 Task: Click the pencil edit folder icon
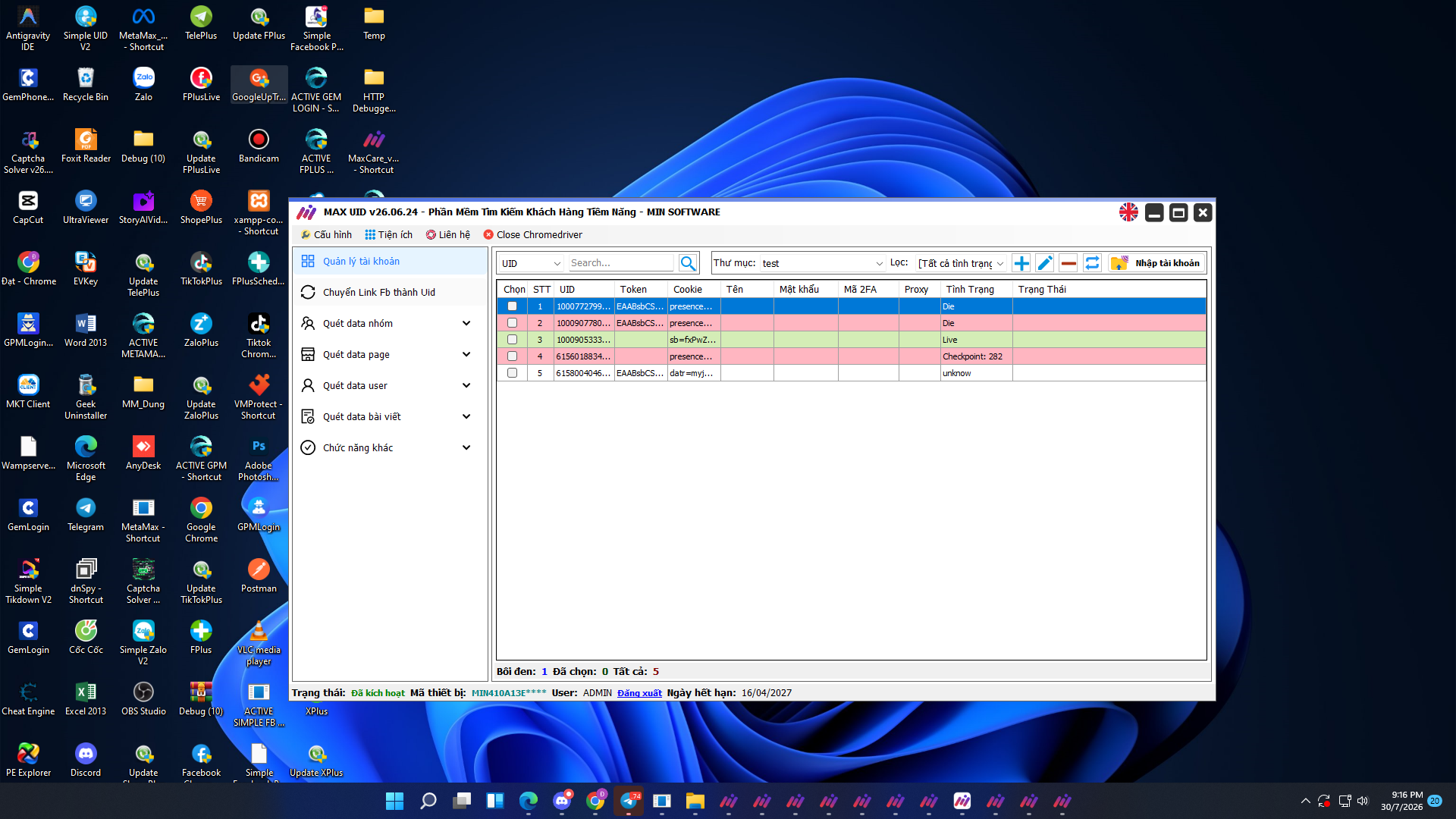tap(1045, 263)
